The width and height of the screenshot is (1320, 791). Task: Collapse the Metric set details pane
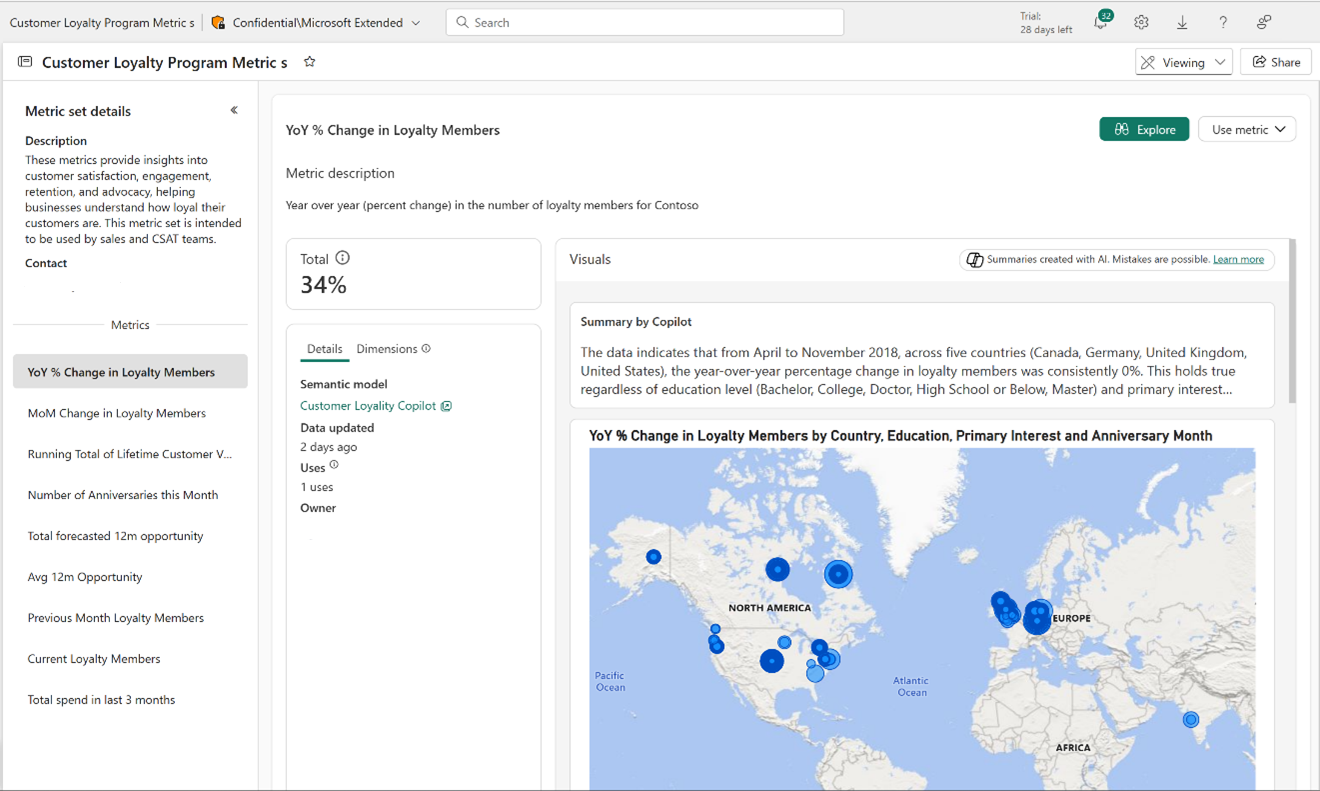pyautogui.click(x=234, y=110)
